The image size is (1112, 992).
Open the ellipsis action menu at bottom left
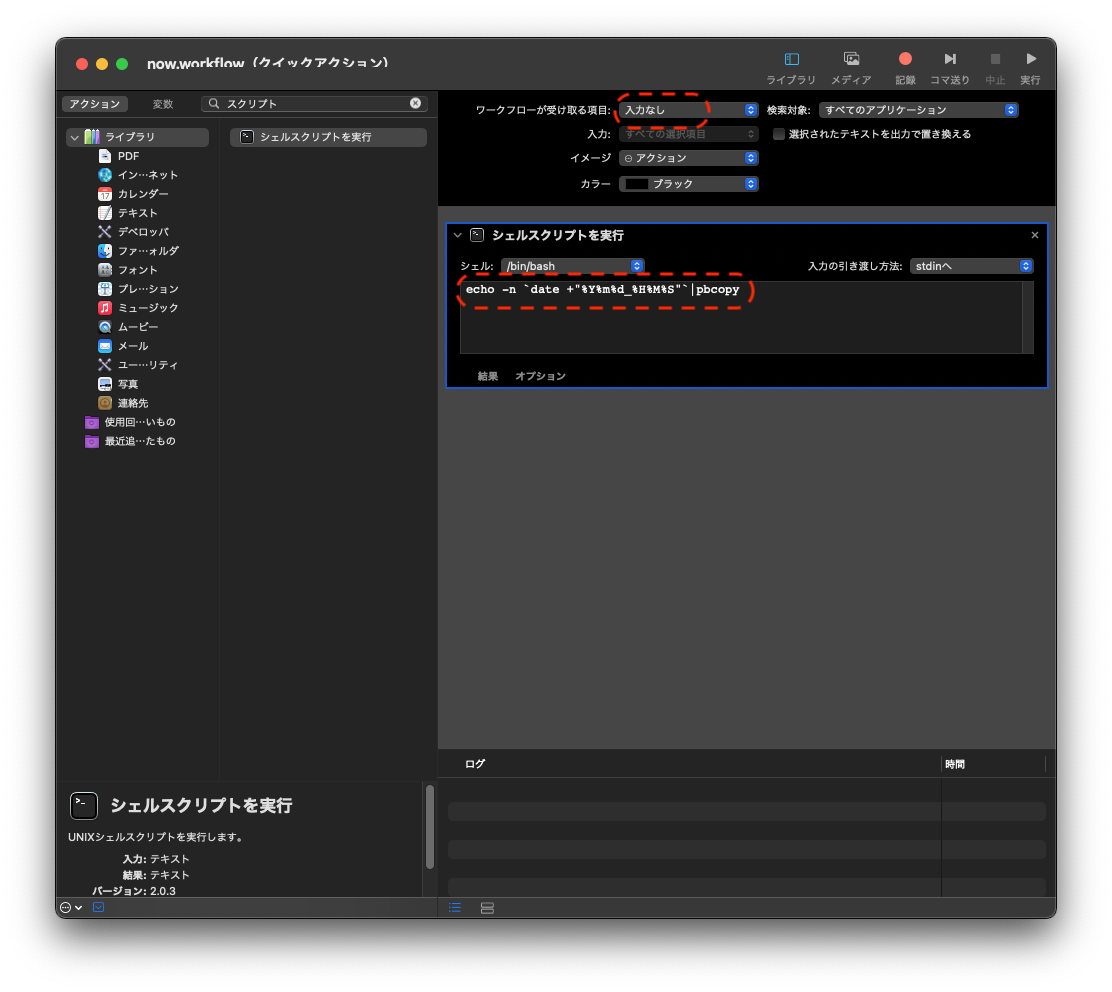(71, 908)
